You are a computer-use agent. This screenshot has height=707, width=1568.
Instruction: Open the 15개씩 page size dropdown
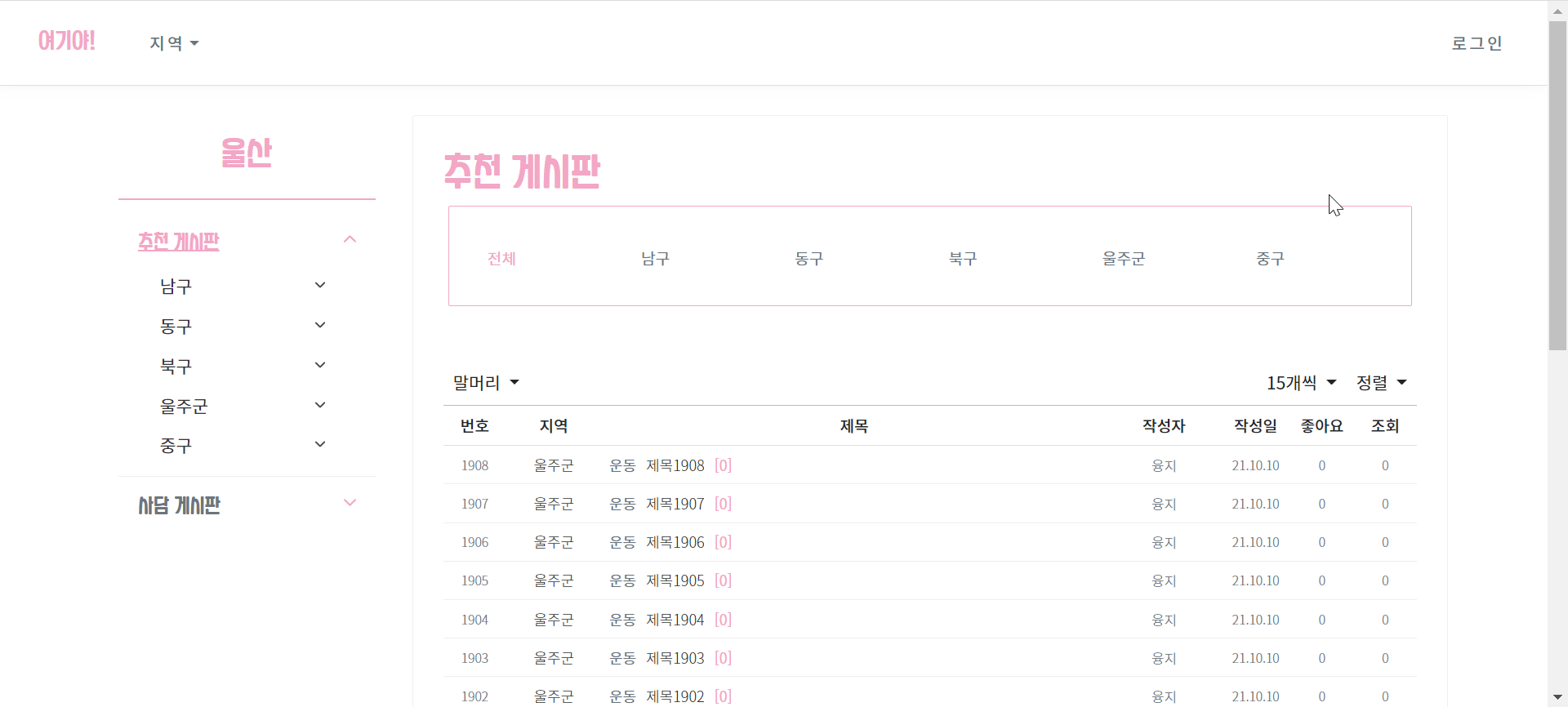click(x=1301, y=383)
